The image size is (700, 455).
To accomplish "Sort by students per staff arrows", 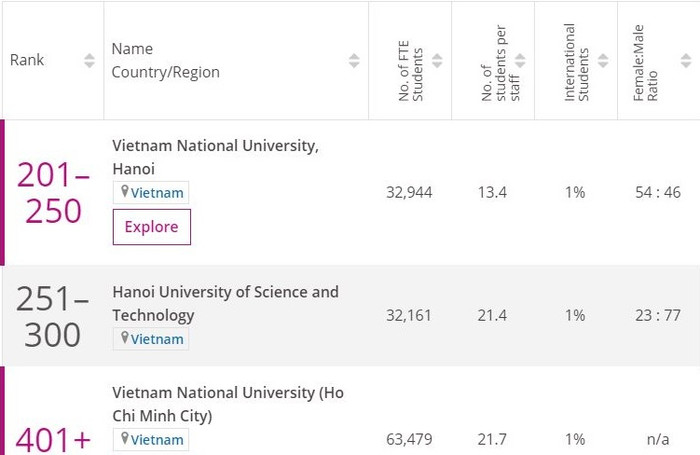I will coord(520,61).
